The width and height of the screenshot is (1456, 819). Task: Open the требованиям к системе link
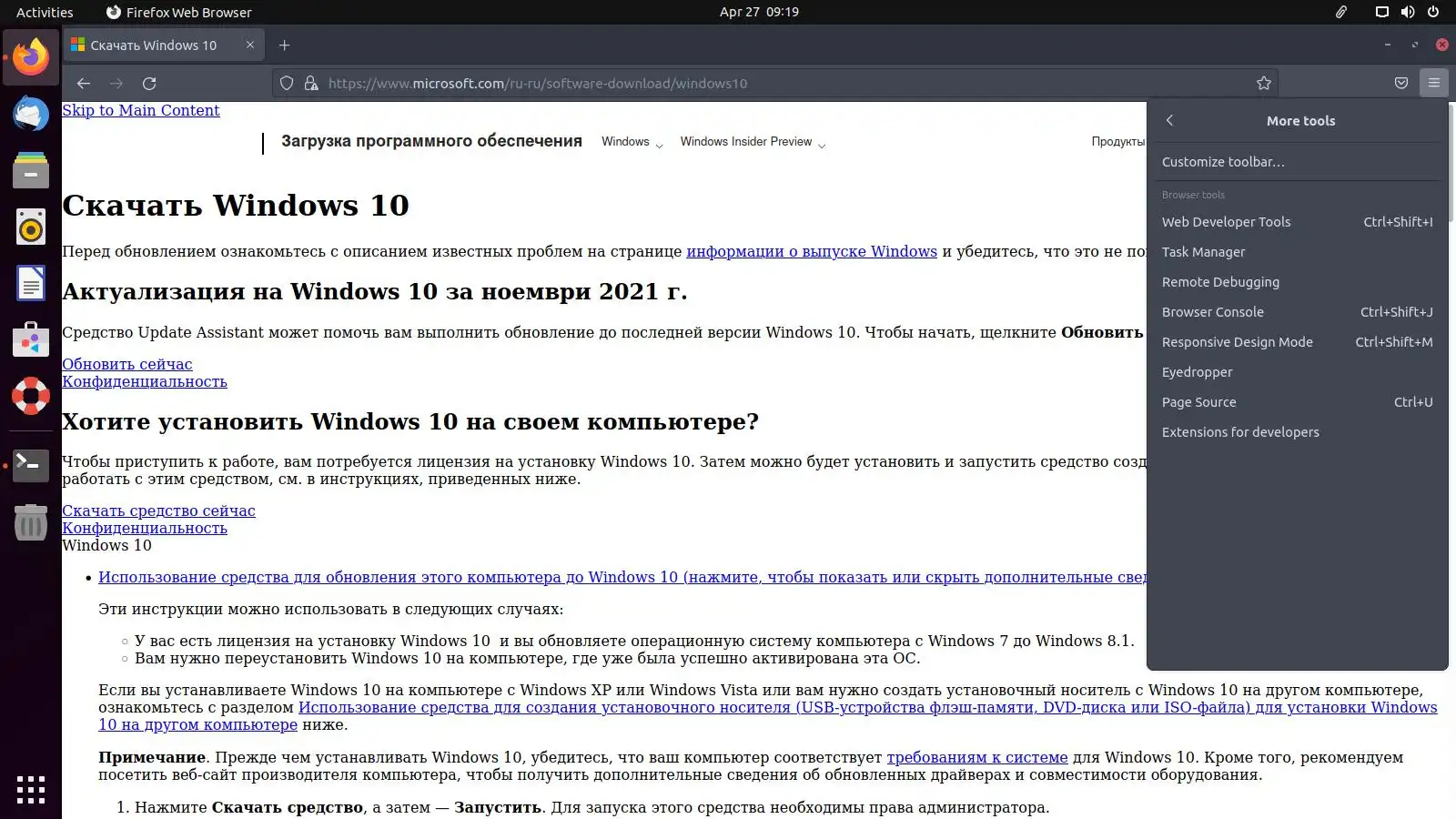tap(977, 757)
